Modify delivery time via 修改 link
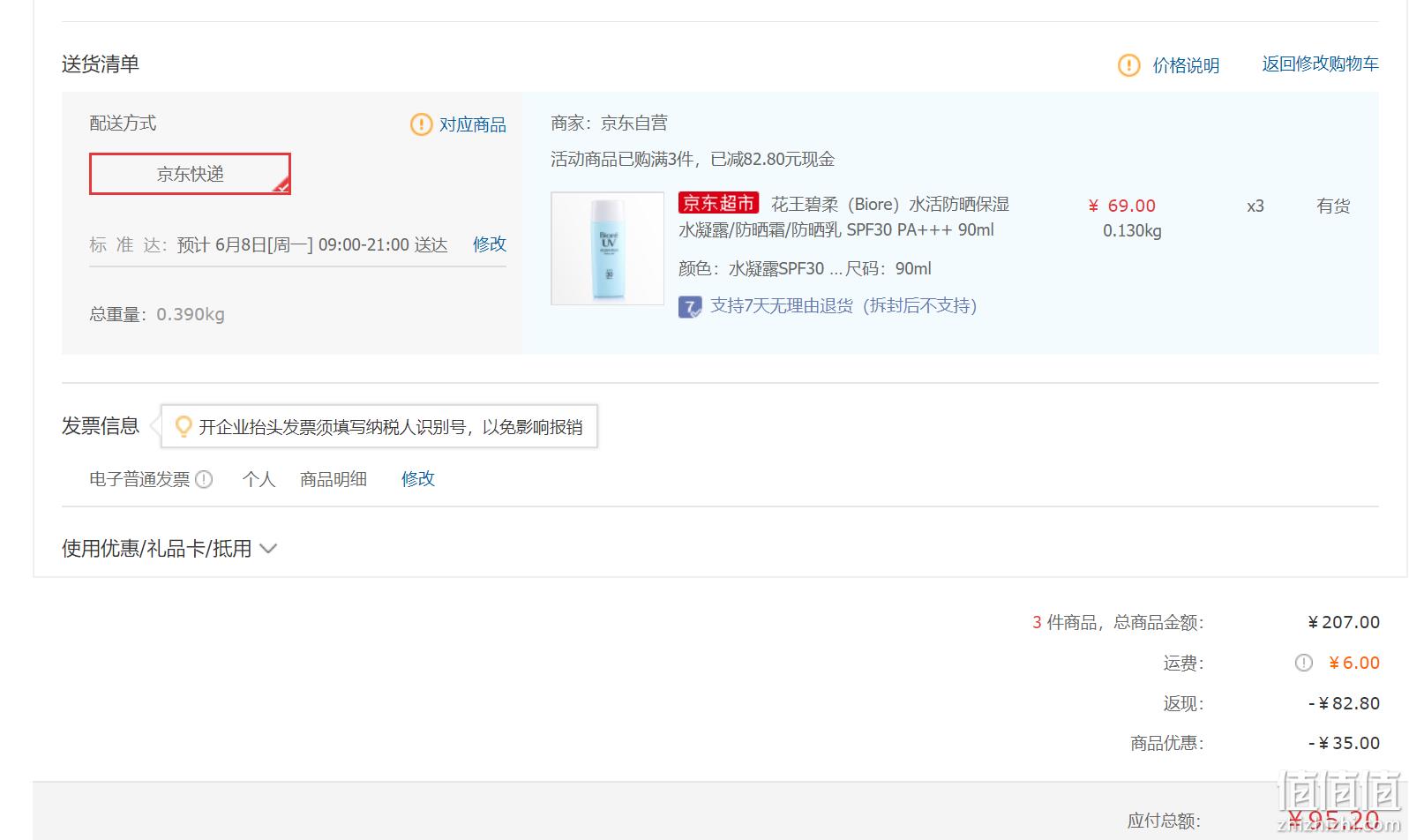The width and height of the screenshot is (1409, 840). [x=490, y=244]
